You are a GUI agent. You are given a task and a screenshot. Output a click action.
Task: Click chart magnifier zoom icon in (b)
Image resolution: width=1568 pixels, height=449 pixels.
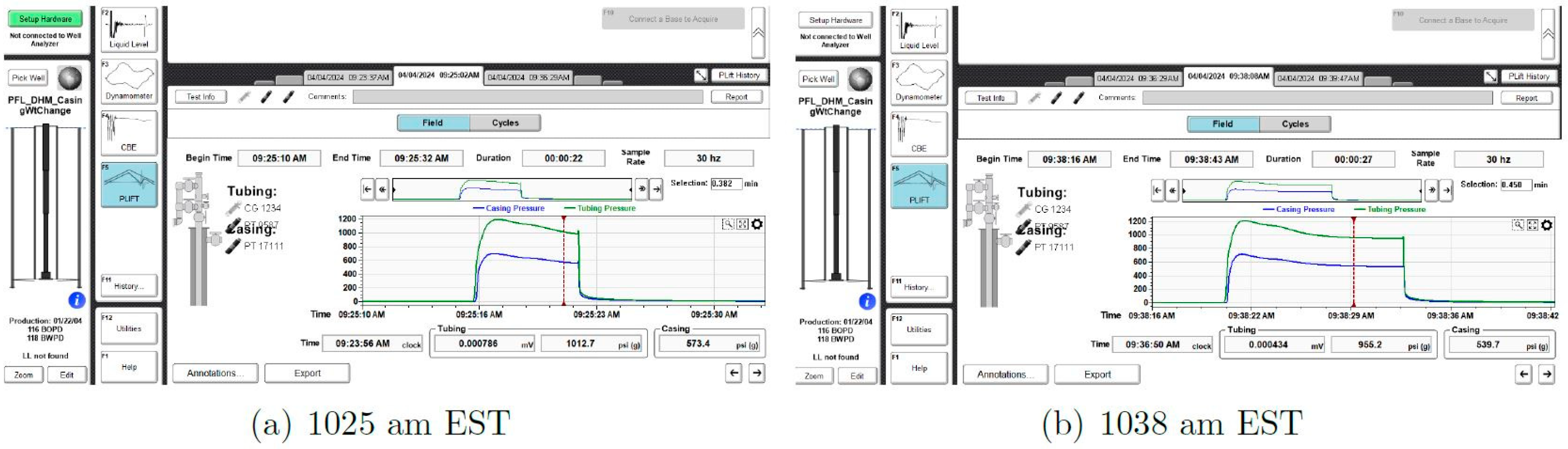pyautogui.click(x=1518, y=225)
